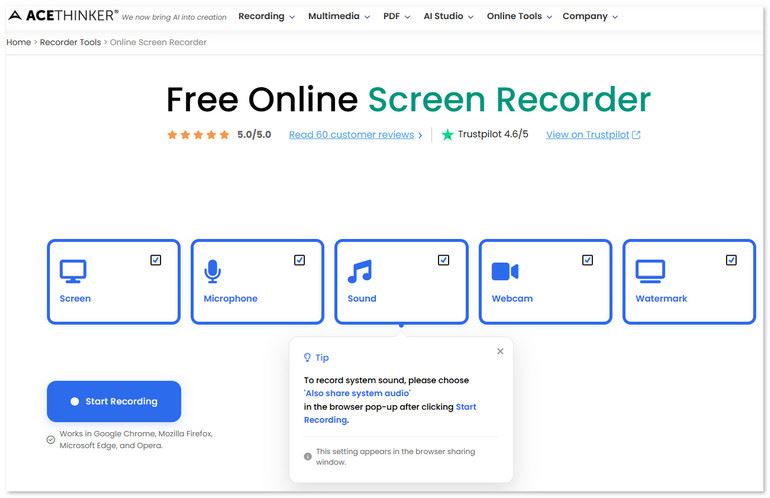Click the Sound card label

click(362, 298)
